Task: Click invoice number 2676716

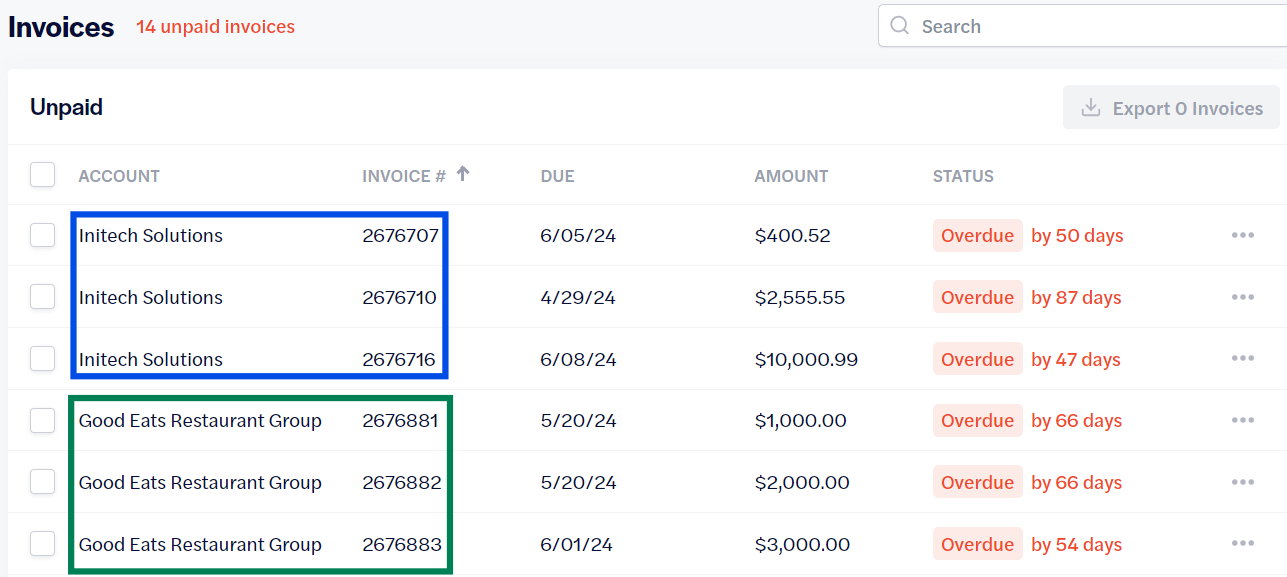Action: (x=400, y=360)
